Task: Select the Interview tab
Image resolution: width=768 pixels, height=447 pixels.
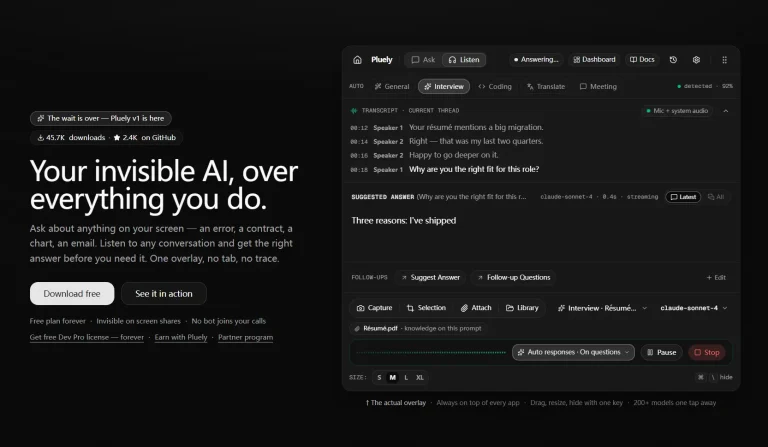Action: 444,87
